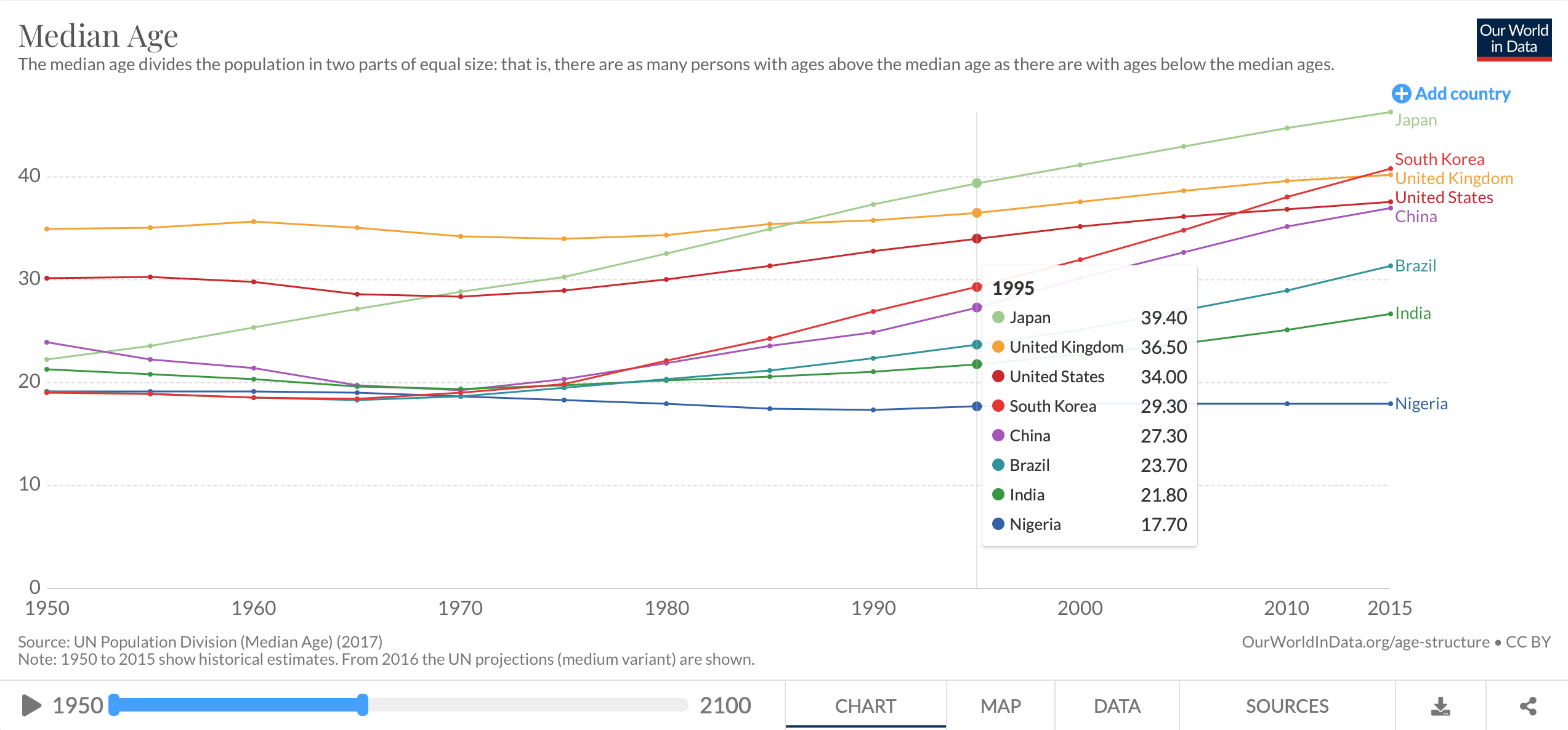Click the right handle of the year slider
Image resolution: width=1568 pixels, height=730 pixels.
coord(363,705)
